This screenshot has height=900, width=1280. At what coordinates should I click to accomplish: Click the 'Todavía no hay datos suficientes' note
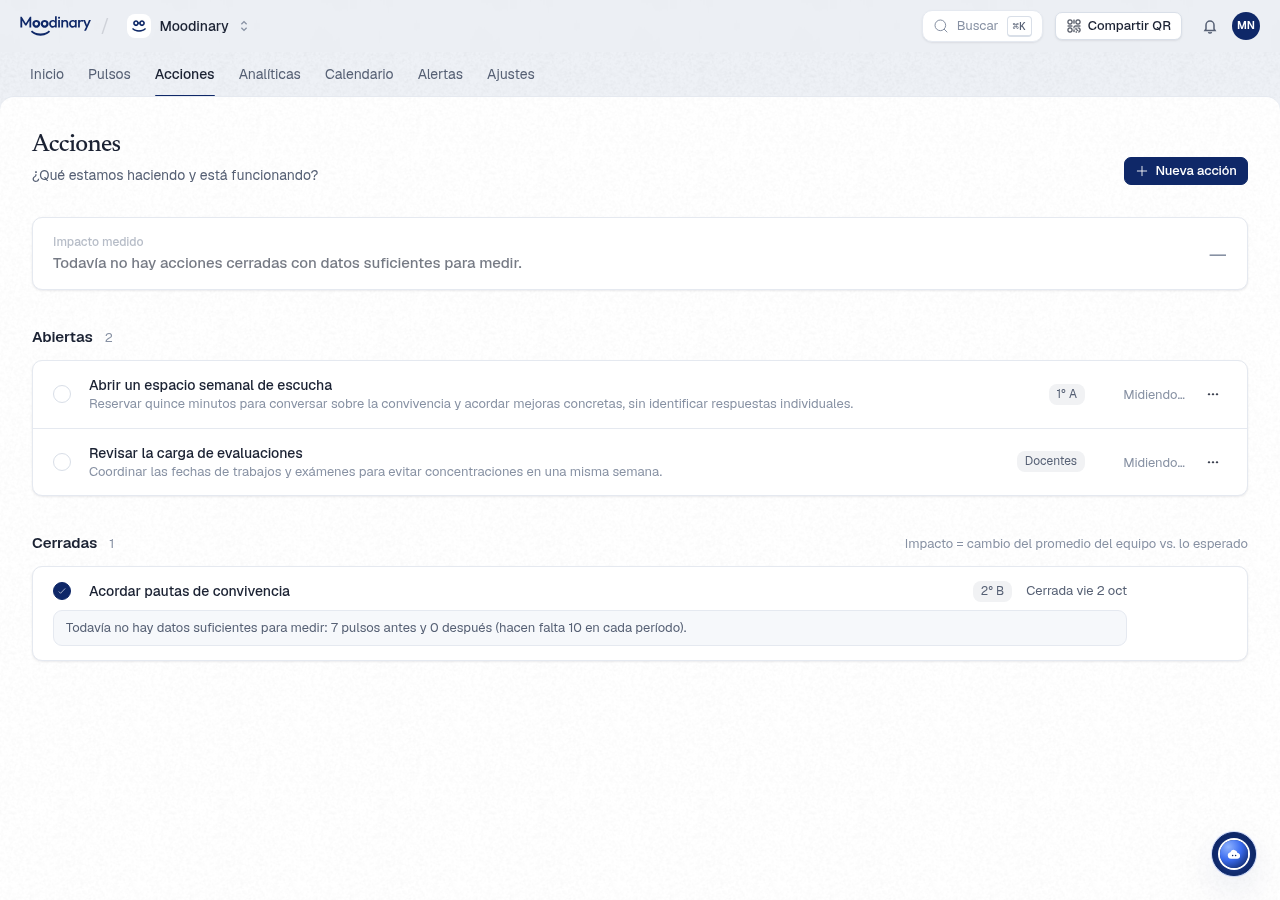point(590,628)
